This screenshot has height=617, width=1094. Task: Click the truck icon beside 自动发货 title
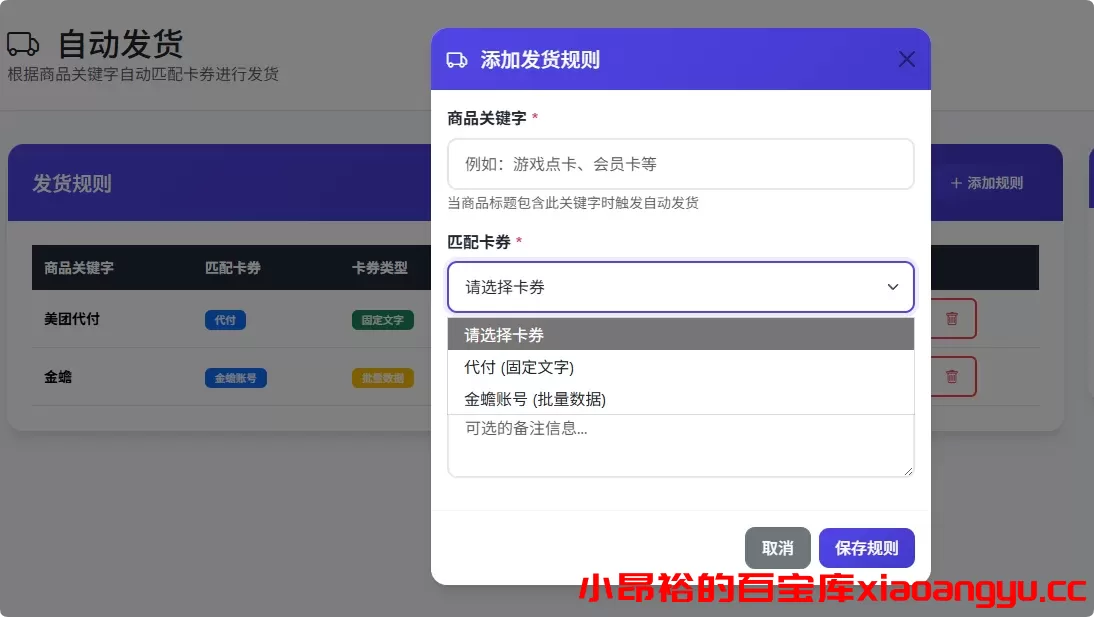pos(24,42)
